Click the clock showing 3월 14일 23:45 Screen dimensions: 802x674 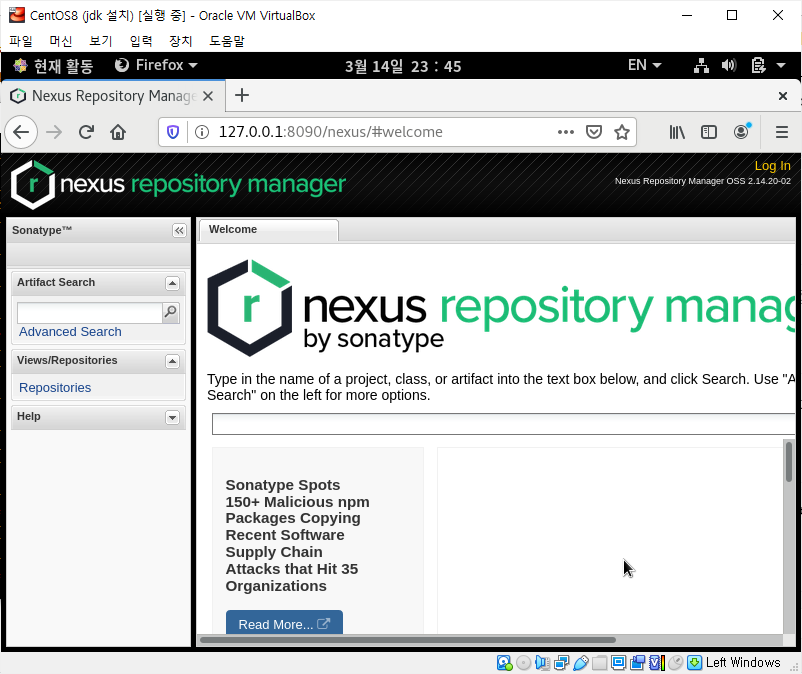coord(403,66)
